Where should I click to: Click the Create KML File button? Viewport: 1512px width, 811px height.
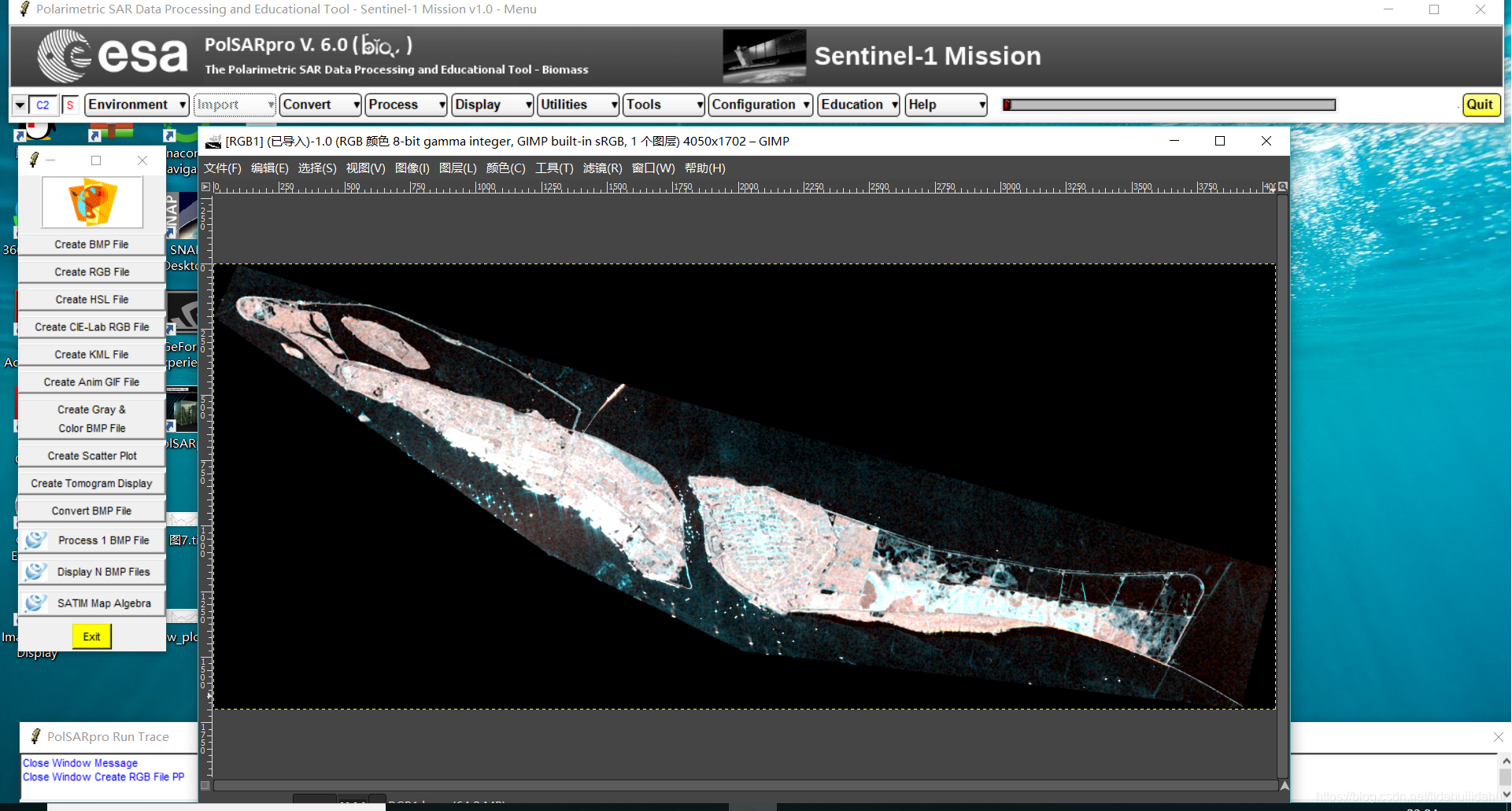pyautogui.click(x=91, y=355)
